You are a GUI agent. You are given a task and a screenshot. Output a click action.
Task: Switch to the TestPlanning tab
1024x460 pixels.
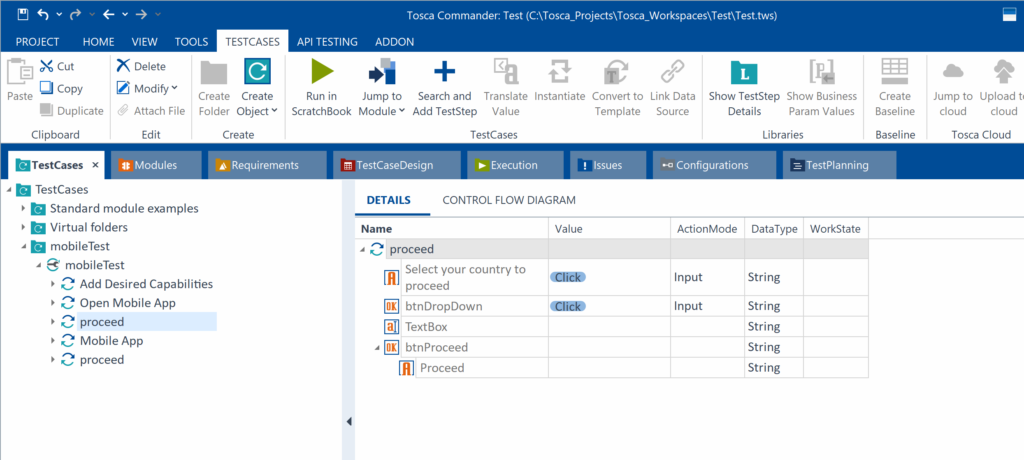(839, 165)
